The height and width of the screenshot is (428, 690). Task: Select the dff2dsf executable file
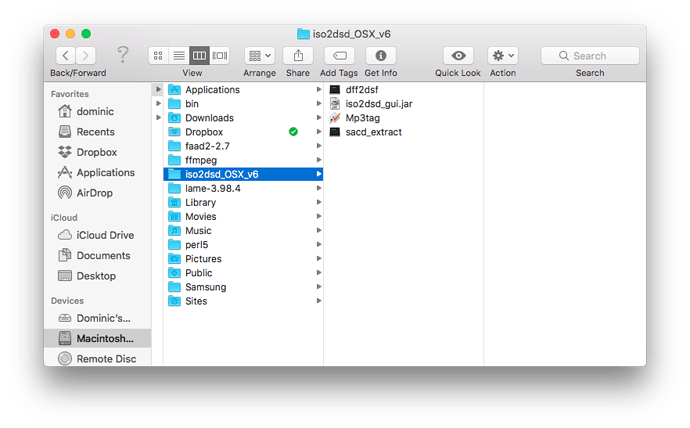[404, 90]
